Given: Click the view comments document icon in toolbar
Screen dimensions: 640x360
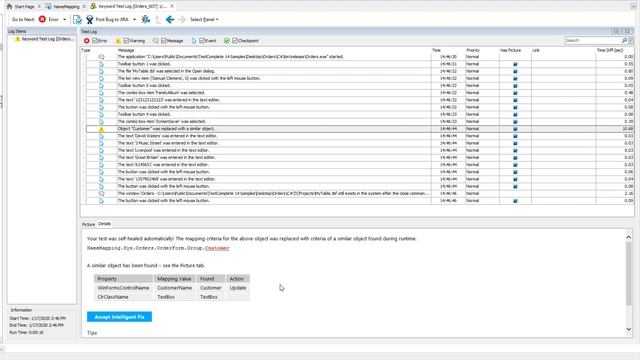Looking at the screenshot, I should click(77, 19).
